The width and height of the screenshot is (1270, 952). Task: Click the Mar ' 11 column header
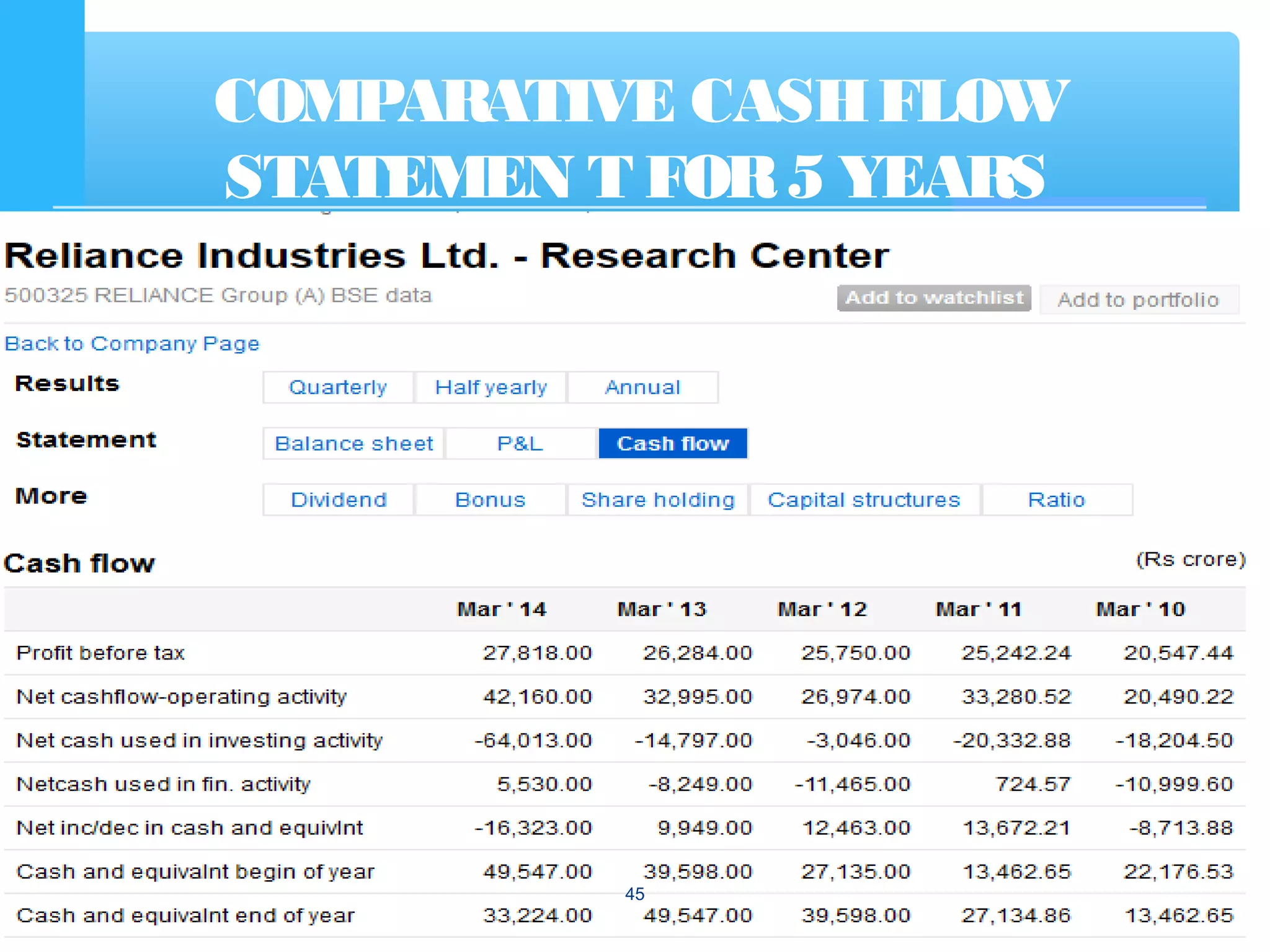pyautogui.click(x=979, y=609)
